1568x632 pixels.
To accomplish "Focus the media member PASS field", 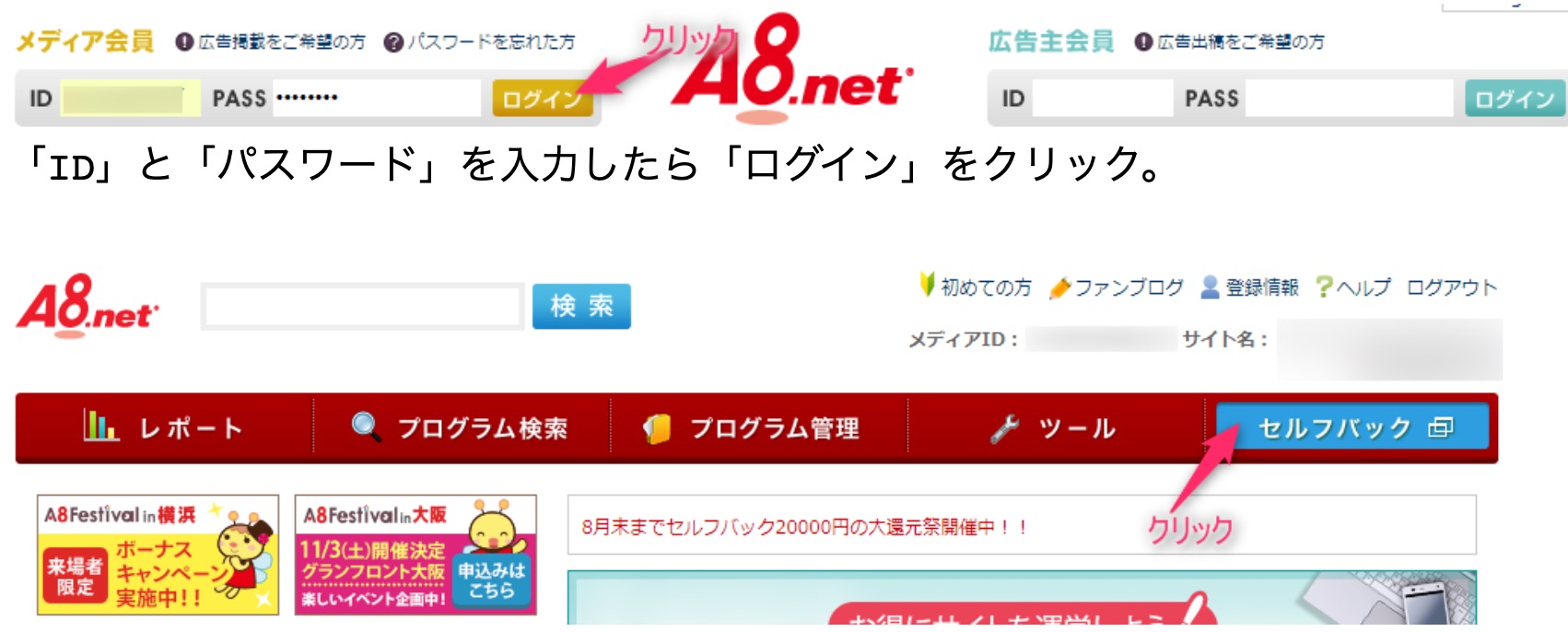I will 376,98.
